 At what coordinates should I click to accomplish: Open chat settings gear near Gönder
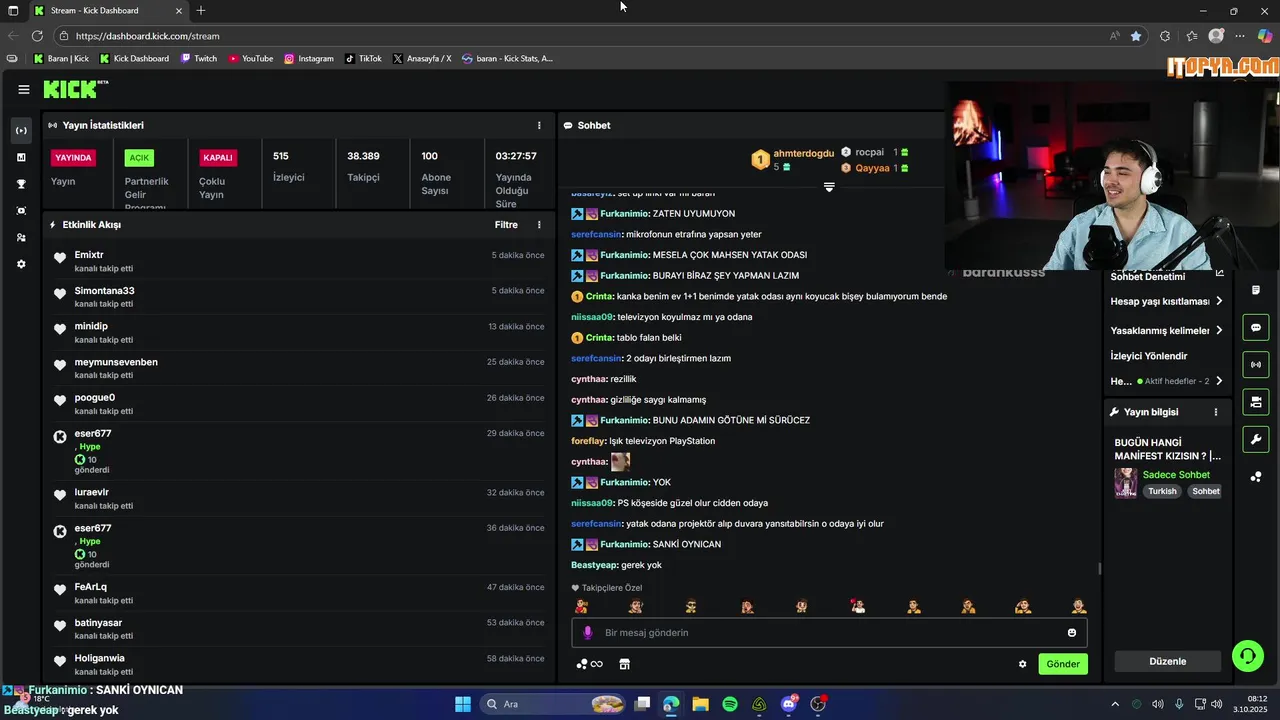click(x=1022, y=664)
